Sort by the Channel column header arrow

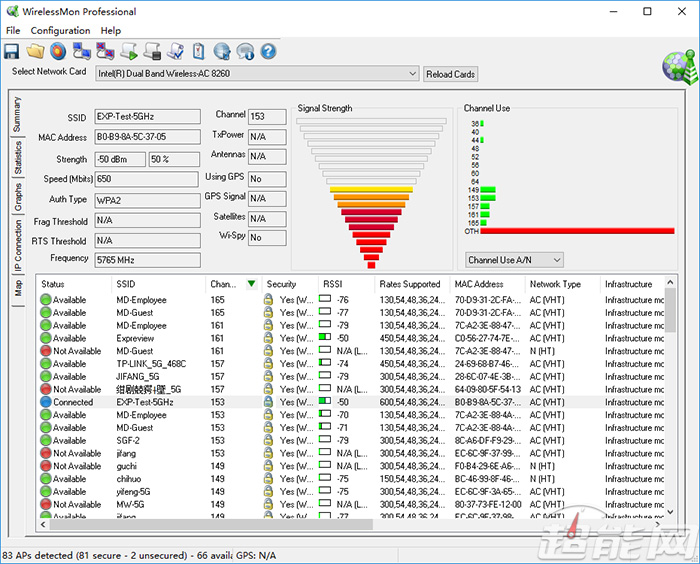pyautogui.click(x=251, y=285)
